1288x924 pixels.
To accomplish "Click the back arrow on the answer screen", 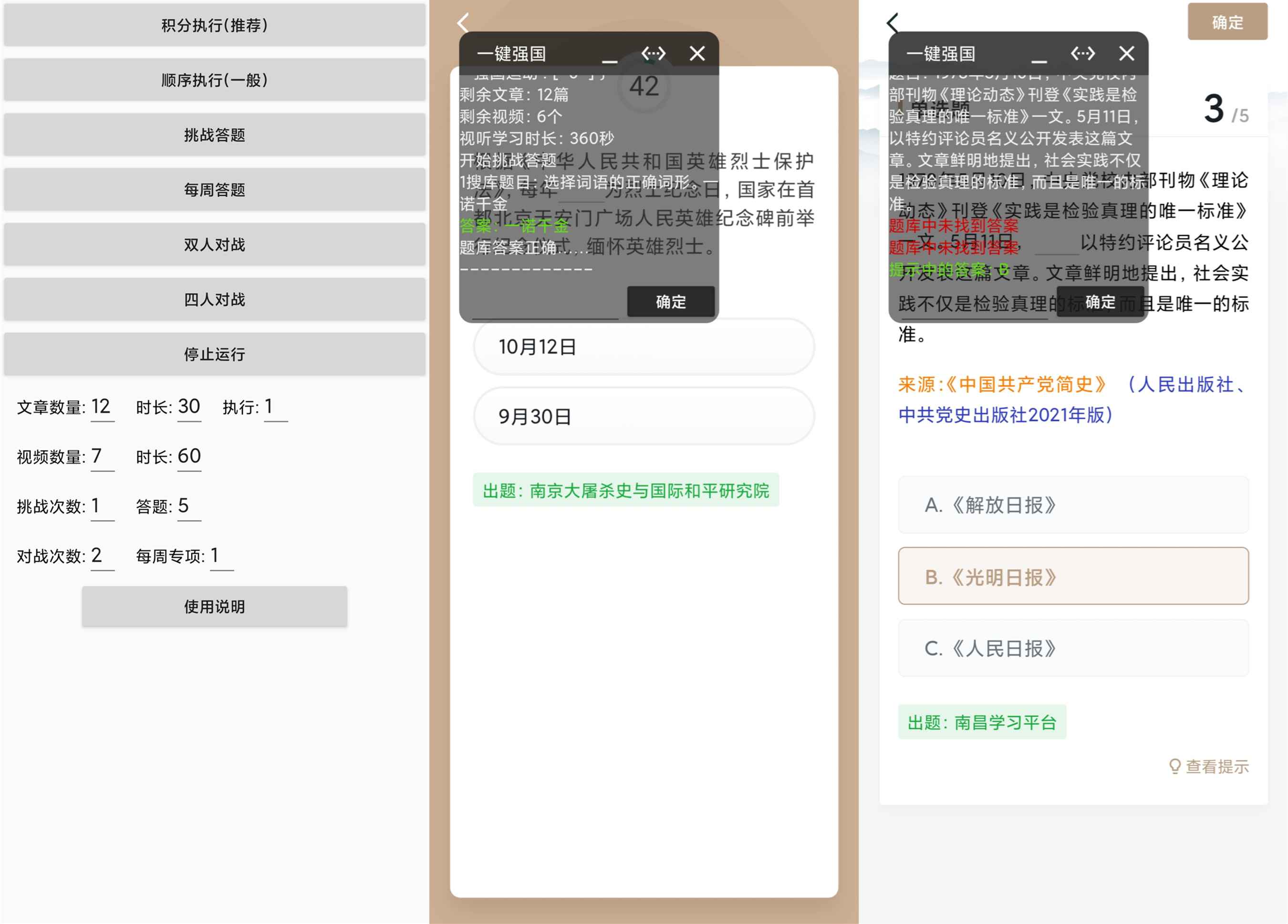I will (893, 23).
